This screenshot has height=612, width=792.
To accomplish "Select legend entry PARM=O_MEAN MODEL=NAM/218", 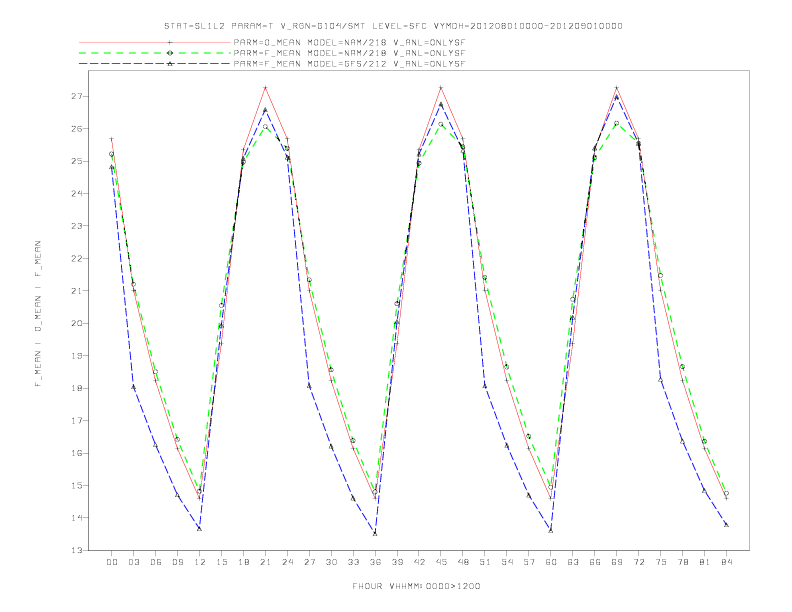I will (349, 42).
